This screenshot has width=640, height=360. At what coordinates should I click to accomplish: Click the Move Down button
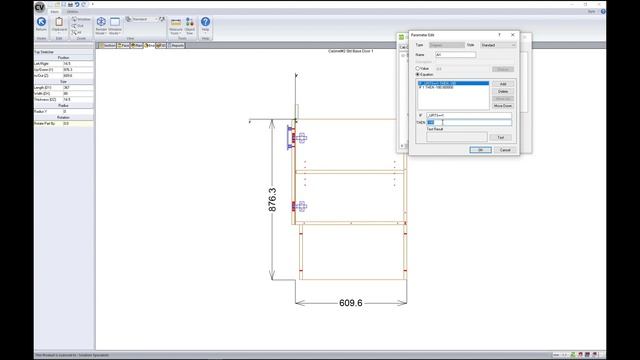503,106
